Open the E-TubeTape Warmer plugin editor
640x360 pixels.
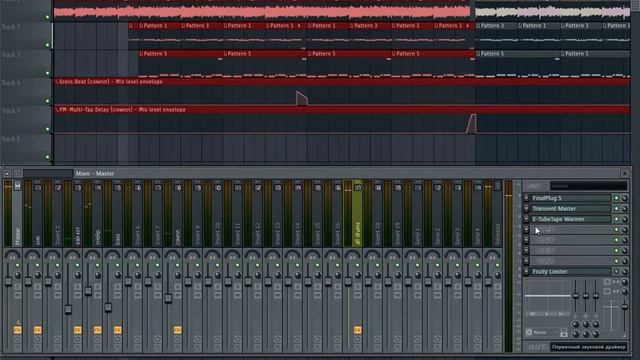(571, 219)
